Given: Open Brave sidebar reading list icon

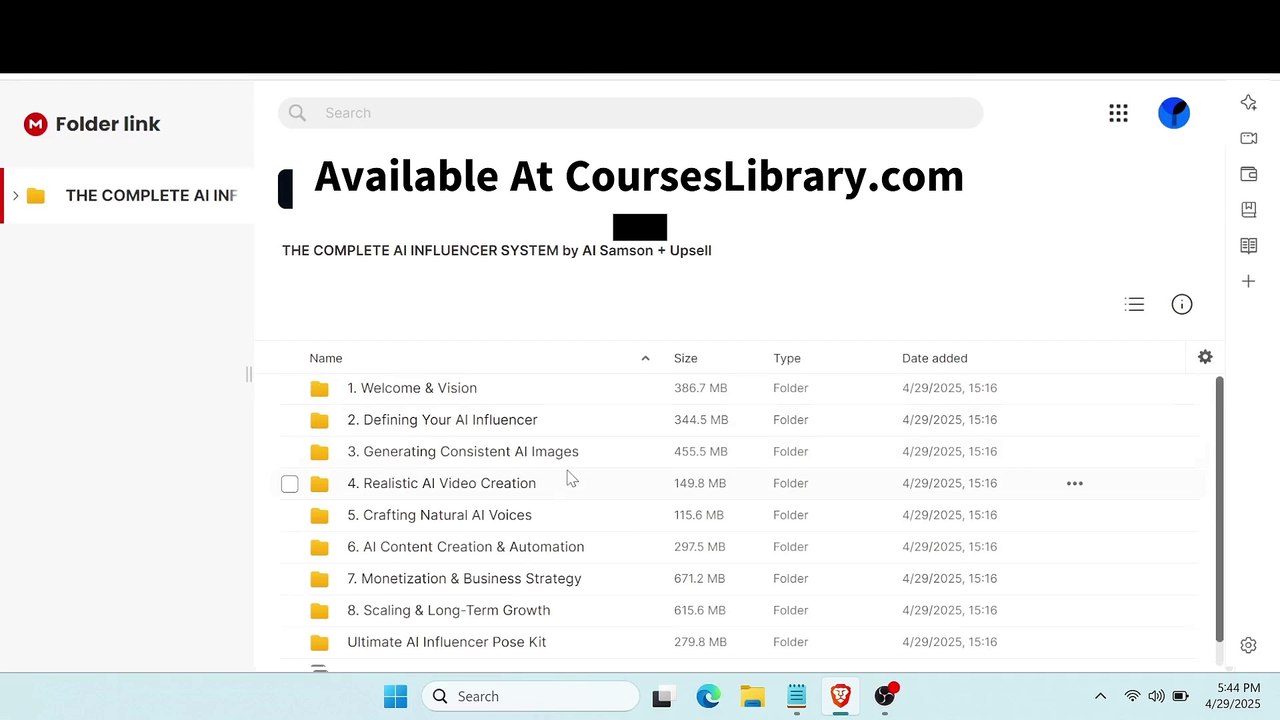Looking at the screenshot, I should 1249,246.
